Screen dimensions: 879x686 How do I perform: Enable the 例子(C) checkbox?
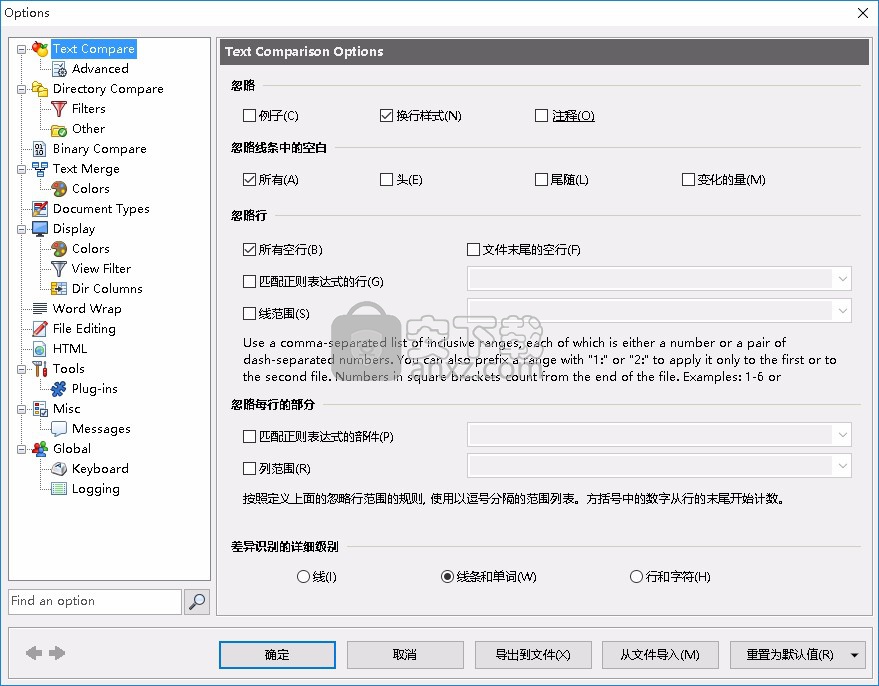click(249, 115)
